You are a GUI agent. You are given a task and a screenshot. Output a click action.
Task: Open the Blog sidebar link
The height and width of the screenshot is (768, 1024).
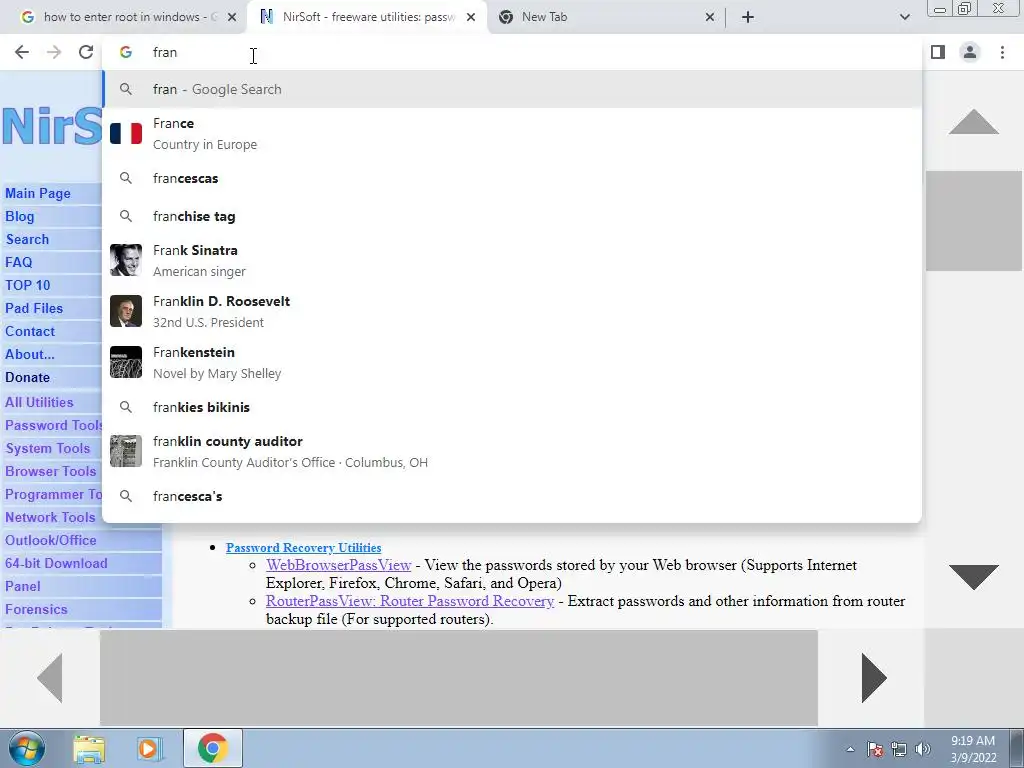(x=20, y=216)
